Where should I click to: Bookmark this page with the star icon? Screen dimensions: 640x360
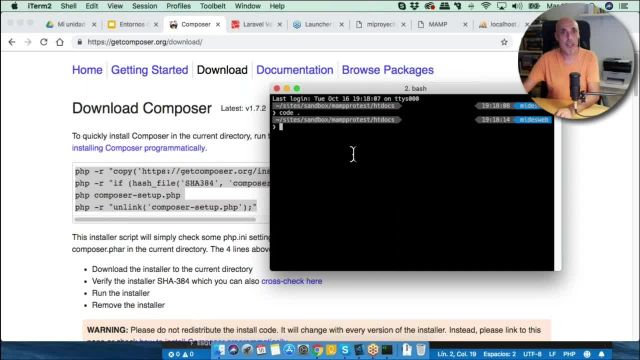pyautogui.click(x=504, y=42)
